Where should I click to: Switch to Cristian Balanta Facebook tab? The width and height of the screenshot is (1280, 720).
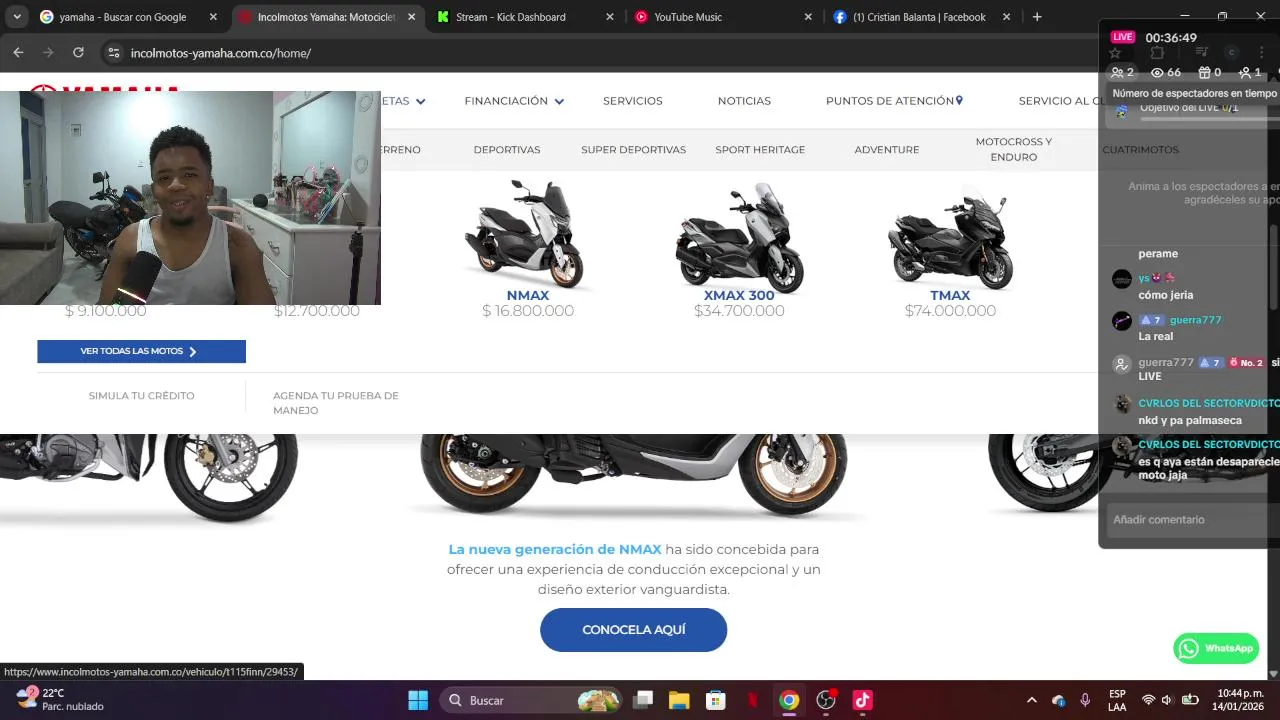[x=922, y=17]
